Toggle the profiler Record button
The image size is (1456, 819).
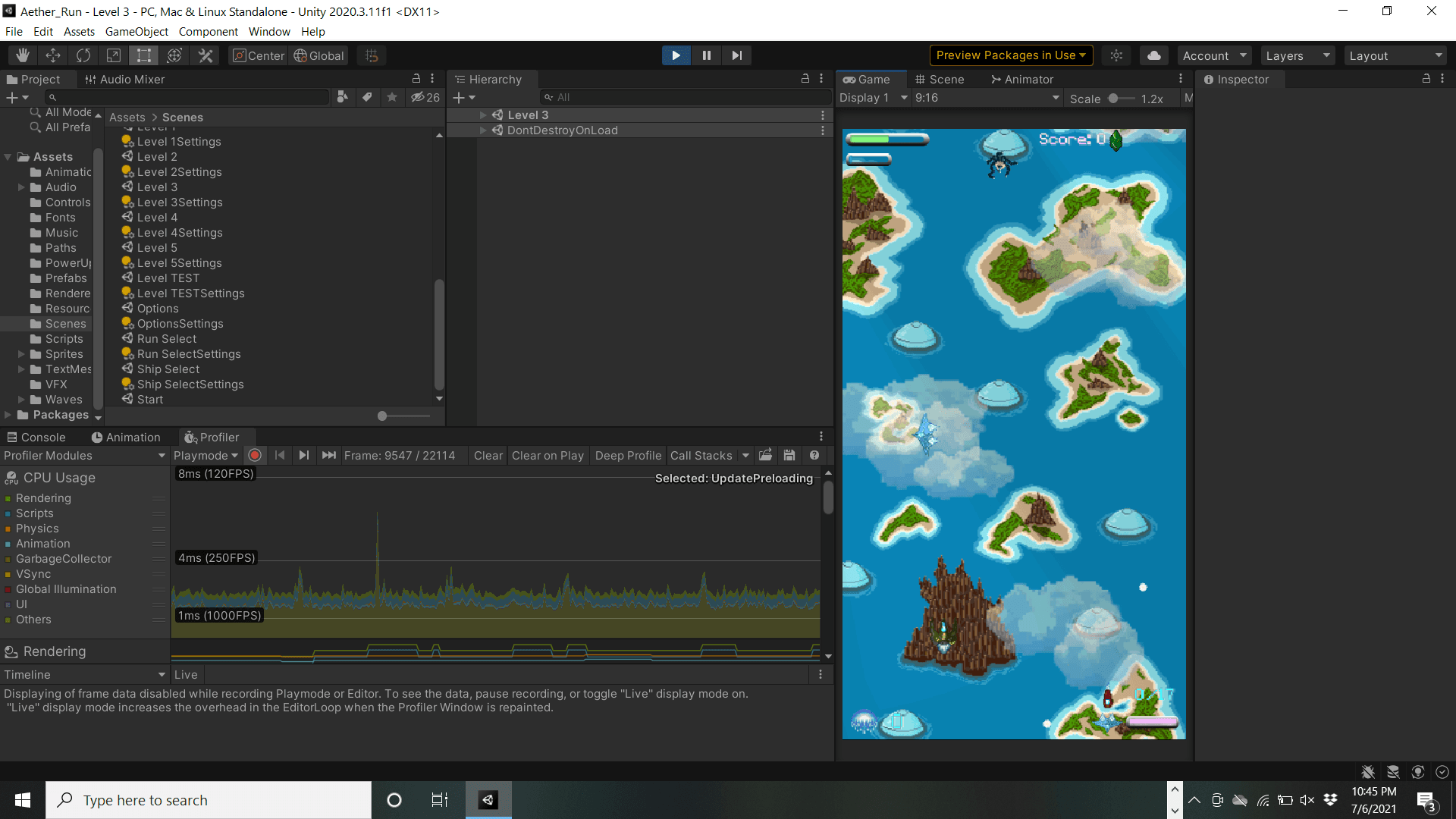pyautogui.click(x=255, y=456)
